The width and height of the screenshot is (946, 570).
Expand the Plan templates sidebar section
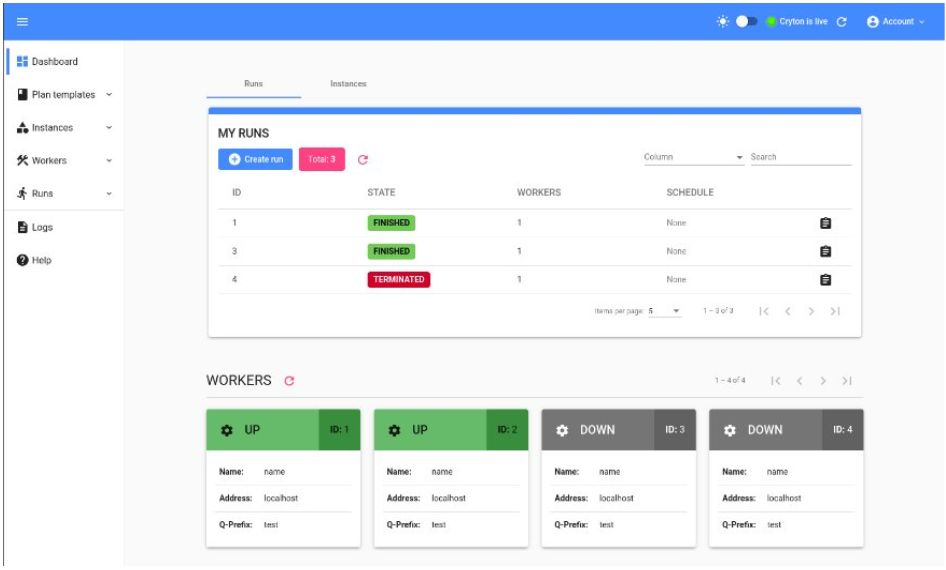pos(63,95)
